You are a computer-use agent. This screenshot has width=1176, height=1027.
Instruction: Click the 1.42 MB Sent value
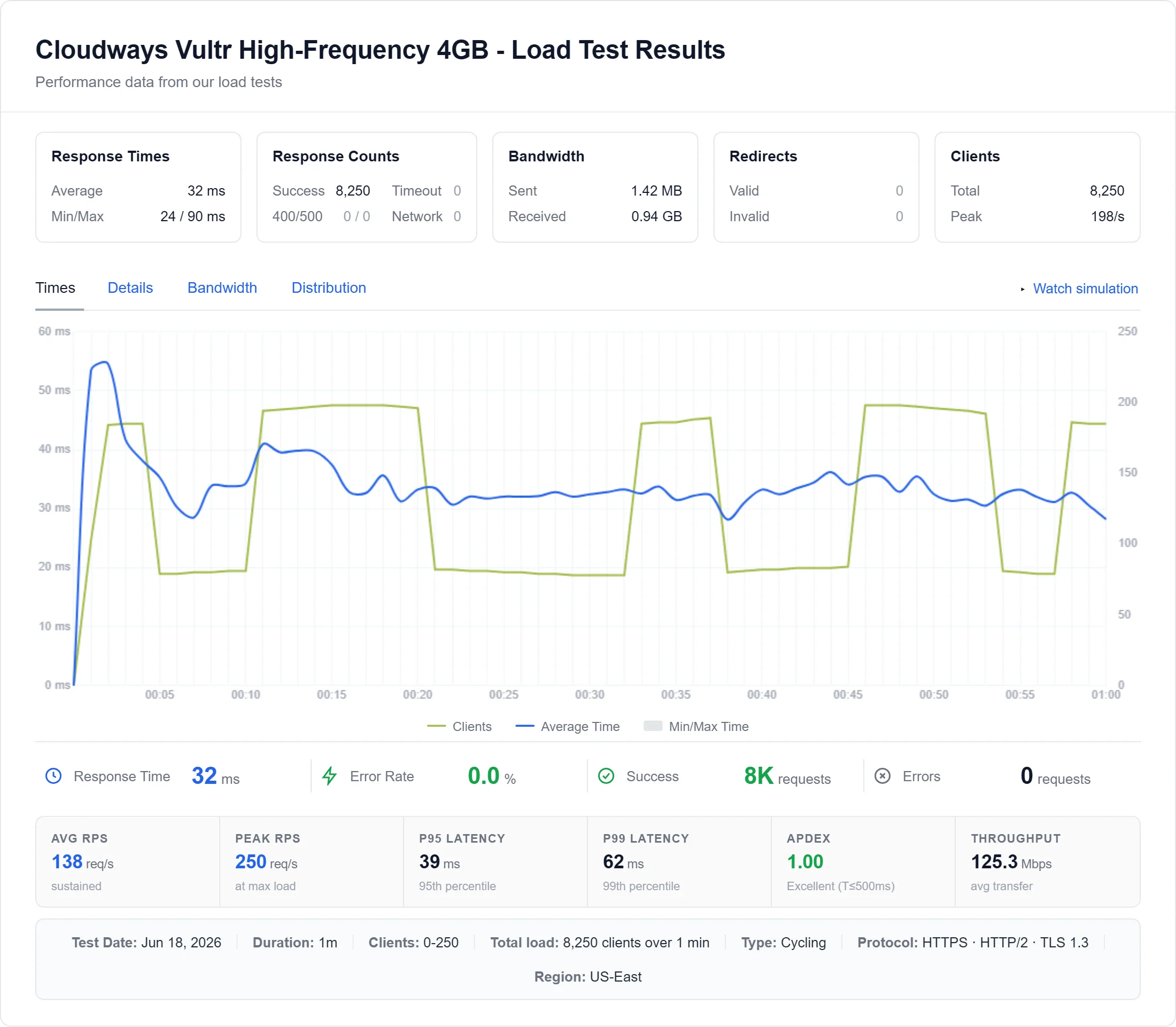click(656, 191)
